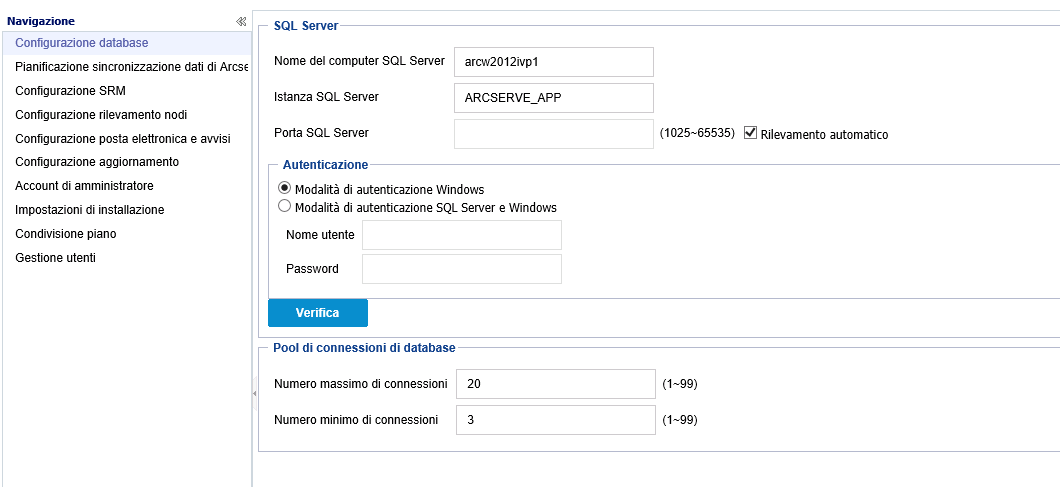The image size is (1060, 487).
Task: Focus the Porta SQL Server field
Action: pyautogui.click(x=554, y=133)
